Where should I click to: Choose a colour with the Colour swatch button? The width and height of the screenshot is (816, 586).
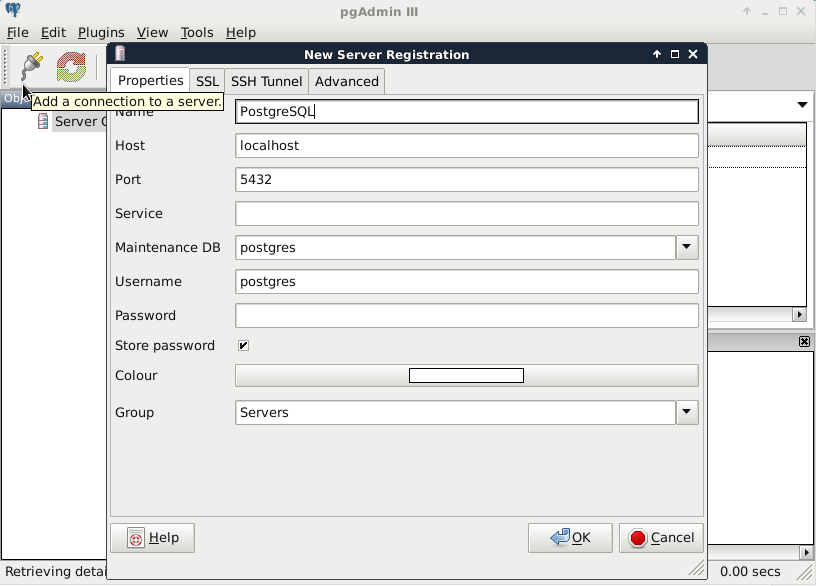pos(466,375)
